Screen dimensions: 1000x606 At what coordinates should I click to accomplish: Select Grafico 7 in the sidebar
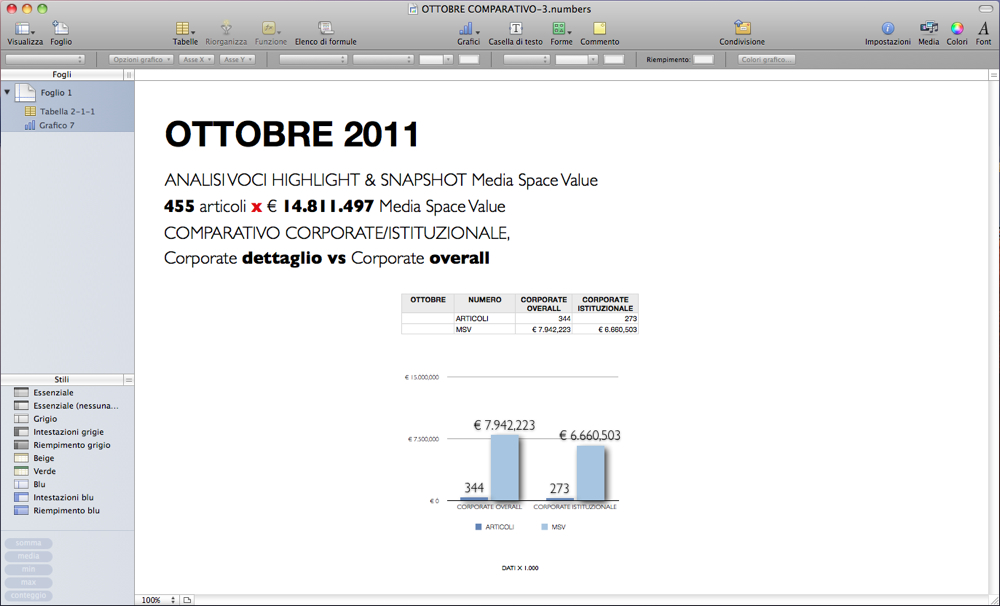(57, 125)
